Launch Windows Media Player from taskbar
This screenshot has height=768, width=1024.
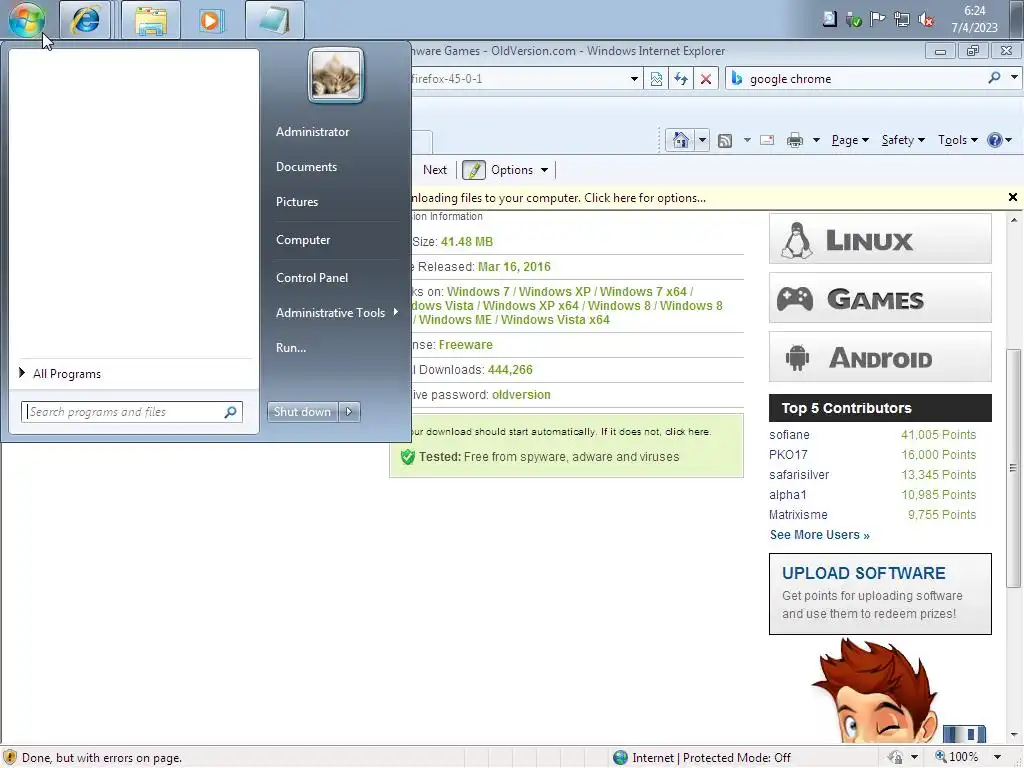210,20
